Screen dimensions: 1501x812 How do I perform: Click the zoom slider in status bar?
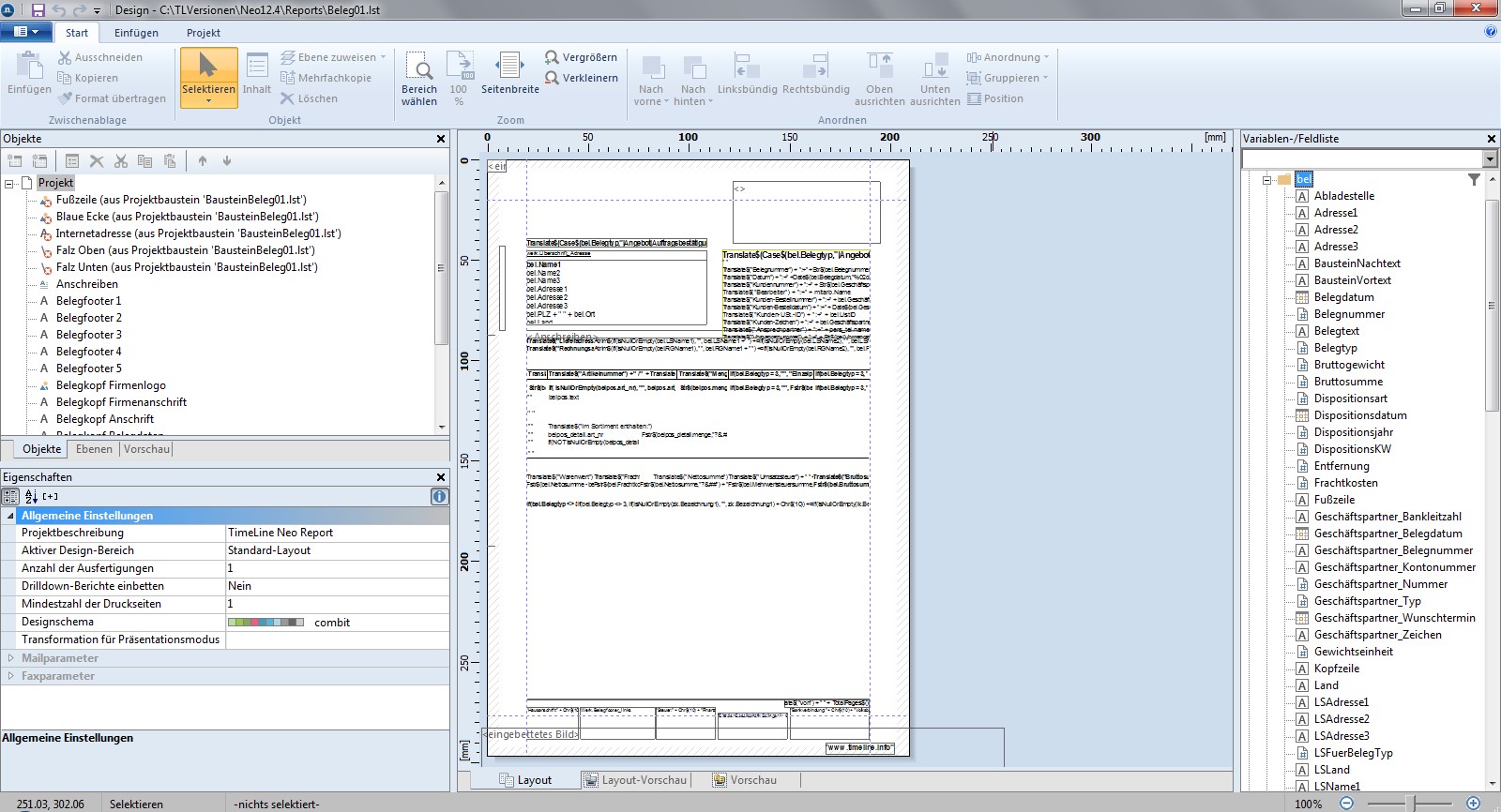[x=1409, y=804]
